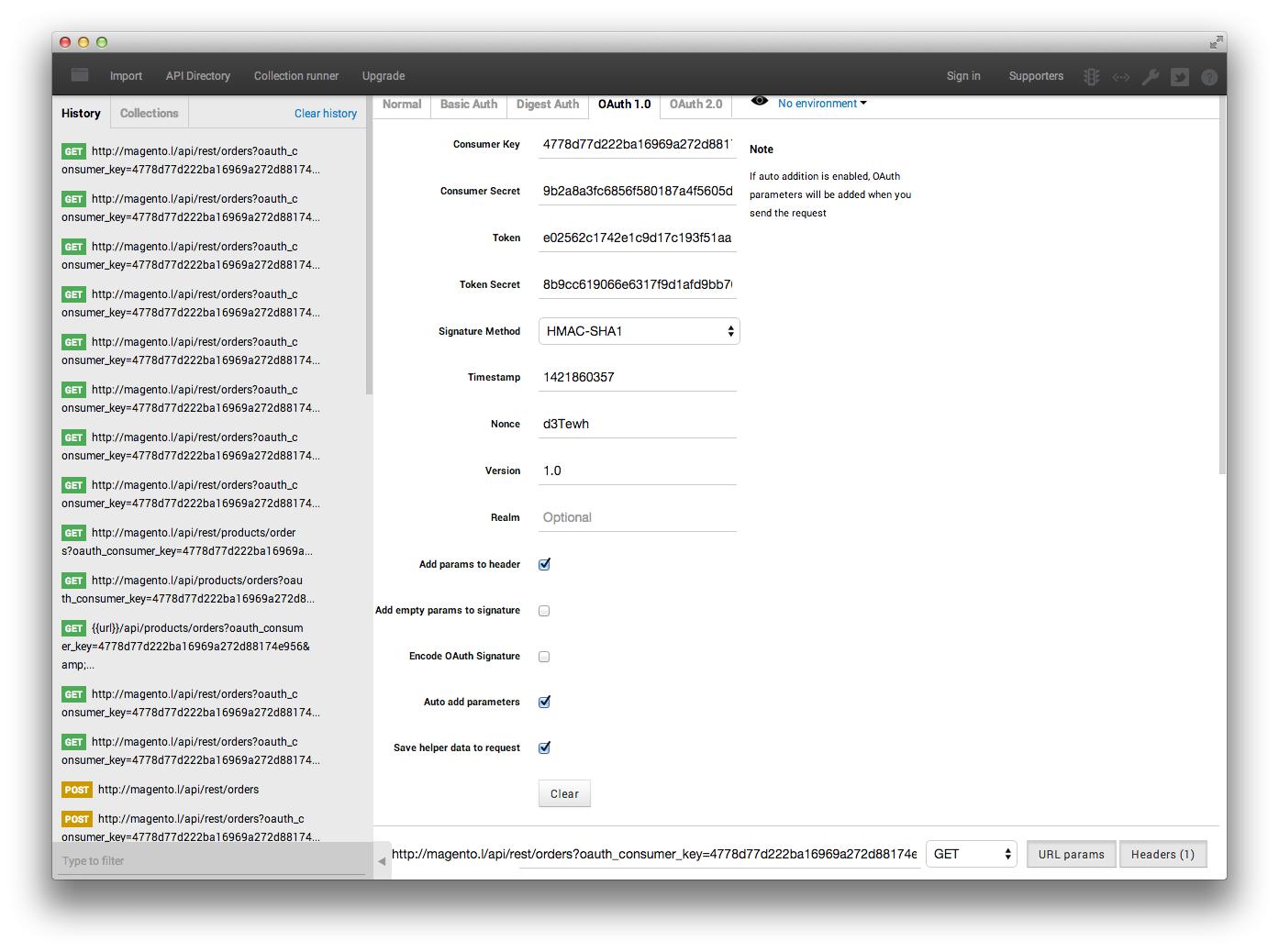Click the Clear history link
1279x952 pixels.
(326, 113)
